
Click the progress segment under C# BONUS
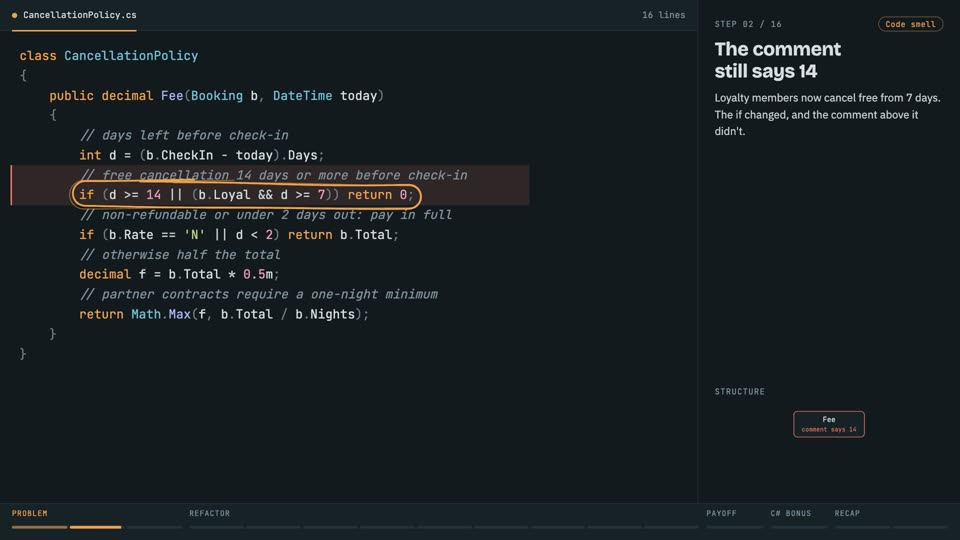pyautogui.click(x=798, y=527)
